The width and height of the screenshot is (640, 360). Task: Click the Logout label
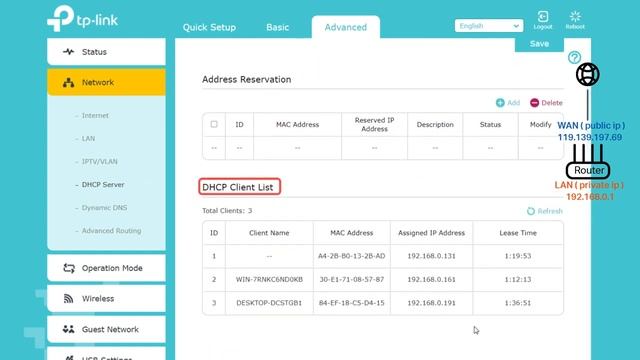543,27
